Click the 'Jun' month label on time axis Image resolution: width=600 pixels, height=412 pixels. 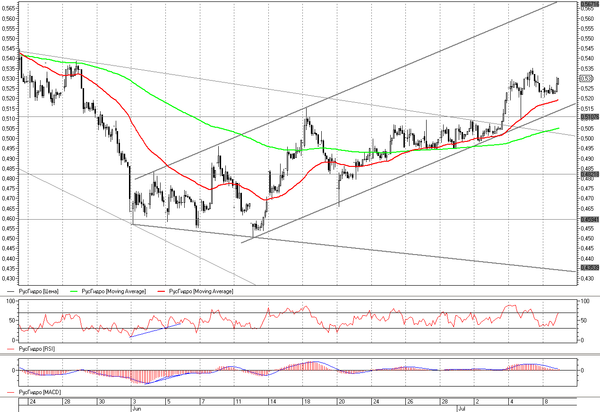137,409
